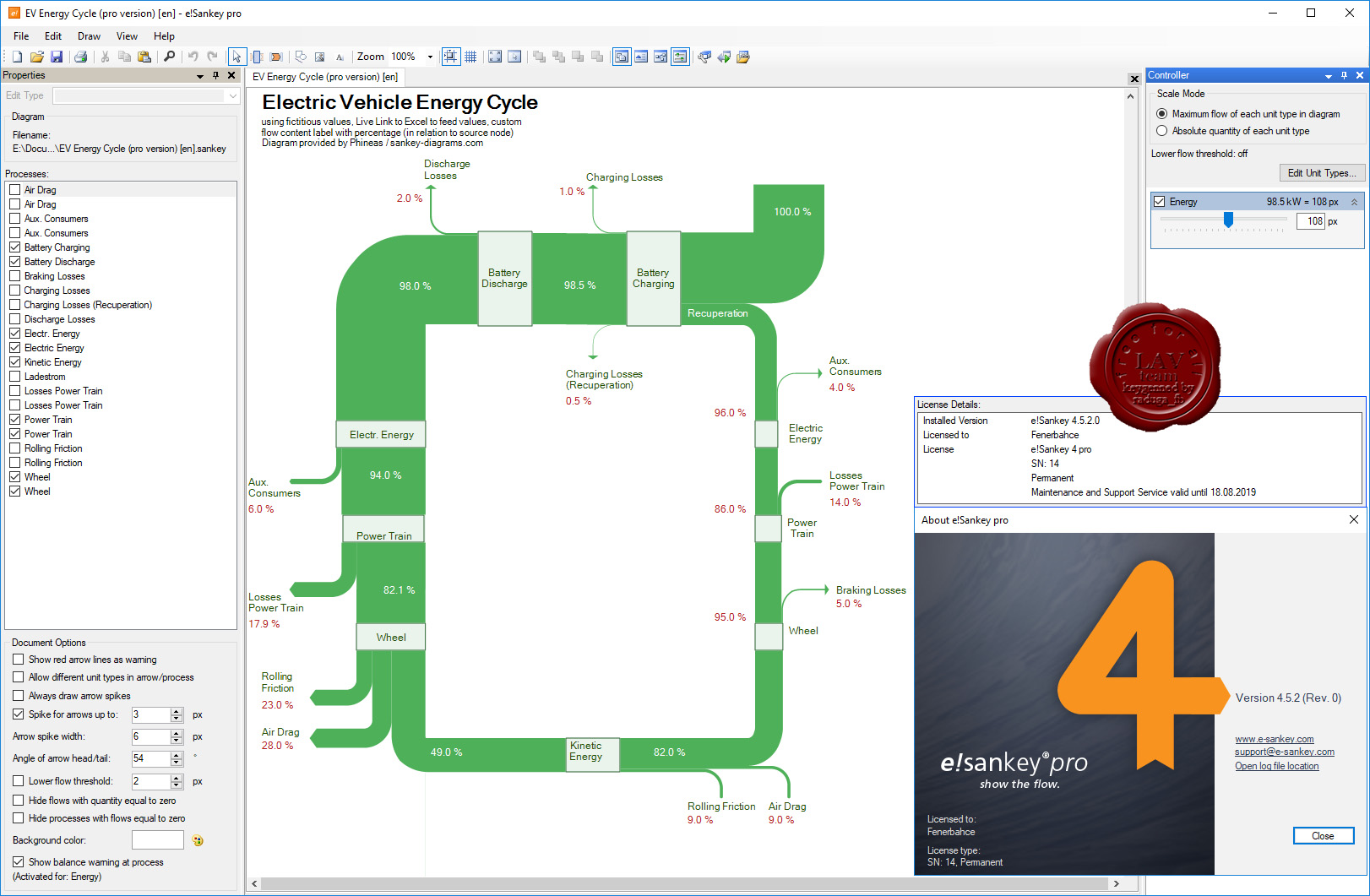Uncheck Show balance warning at process
1370x896 pixels.
[18, 862]
